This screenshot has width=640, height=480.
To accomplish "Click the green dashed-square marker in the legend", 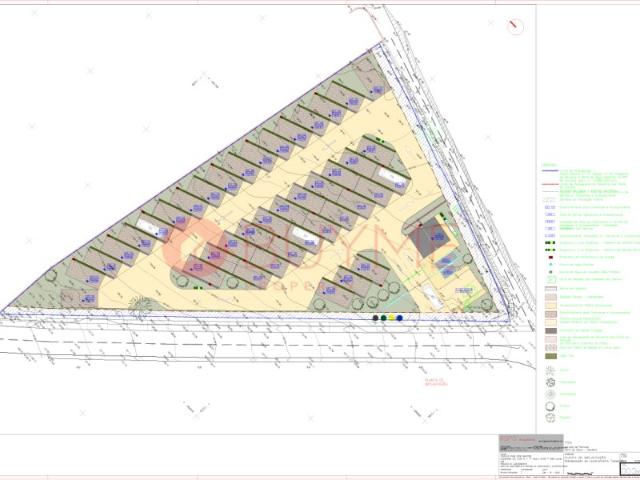I will pos(551,280).
